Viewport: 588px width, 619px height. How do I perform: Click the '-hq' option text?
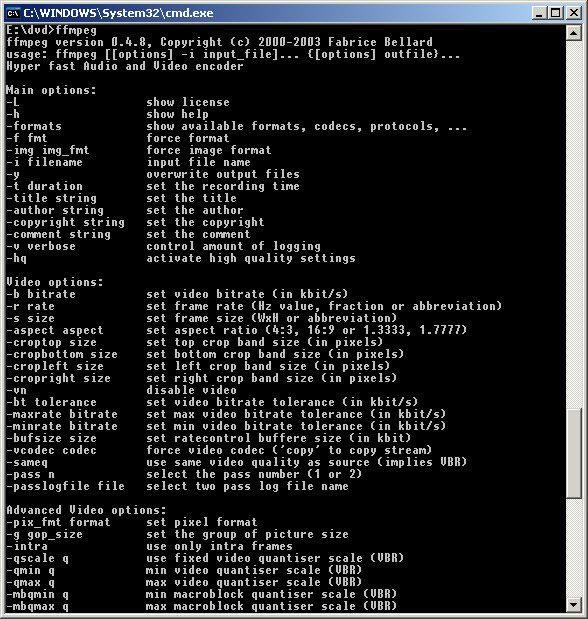[17, 258]
